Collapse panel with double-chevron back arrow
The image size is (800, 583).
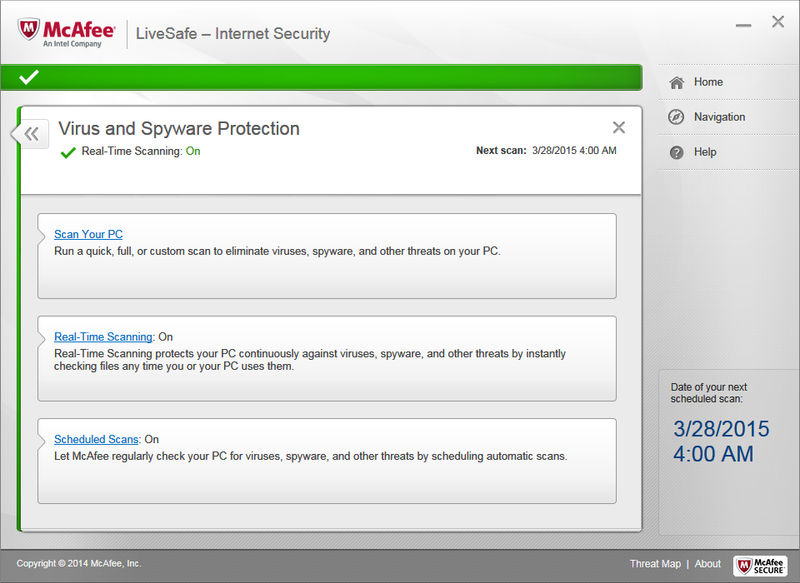coord(31,134)
